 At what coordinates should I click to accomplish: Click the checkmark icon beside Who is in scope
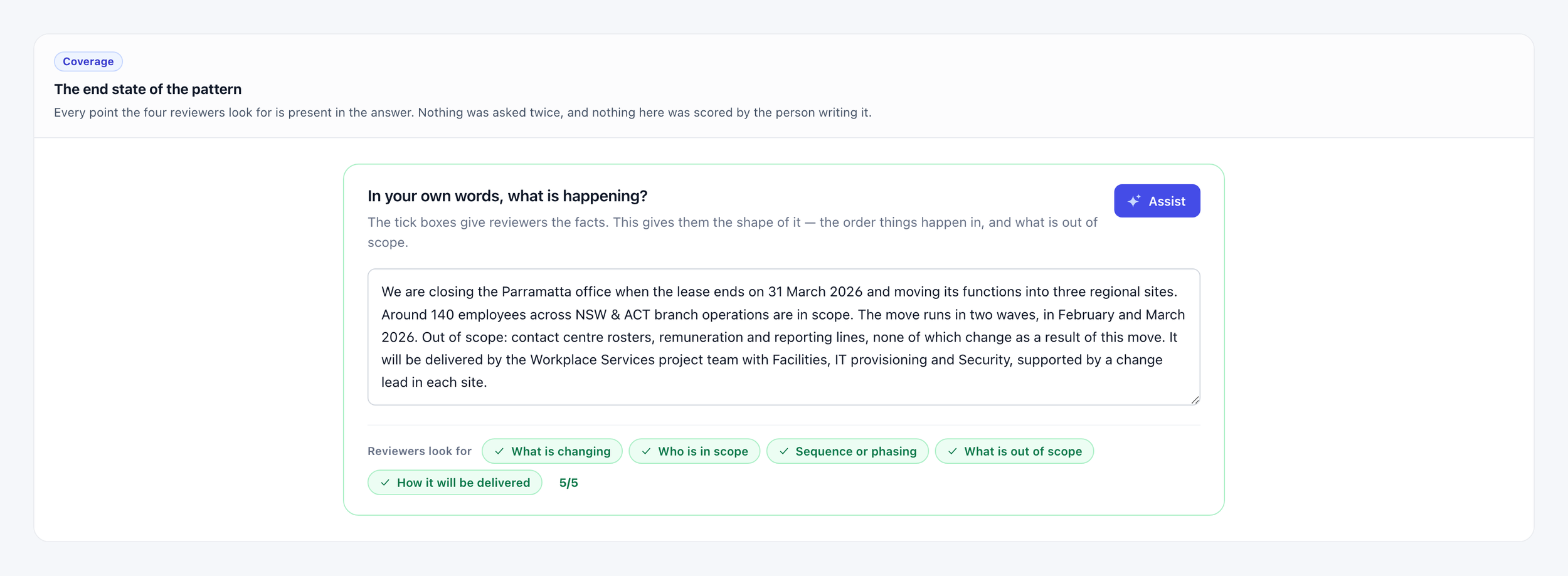[x=646, y=451]
